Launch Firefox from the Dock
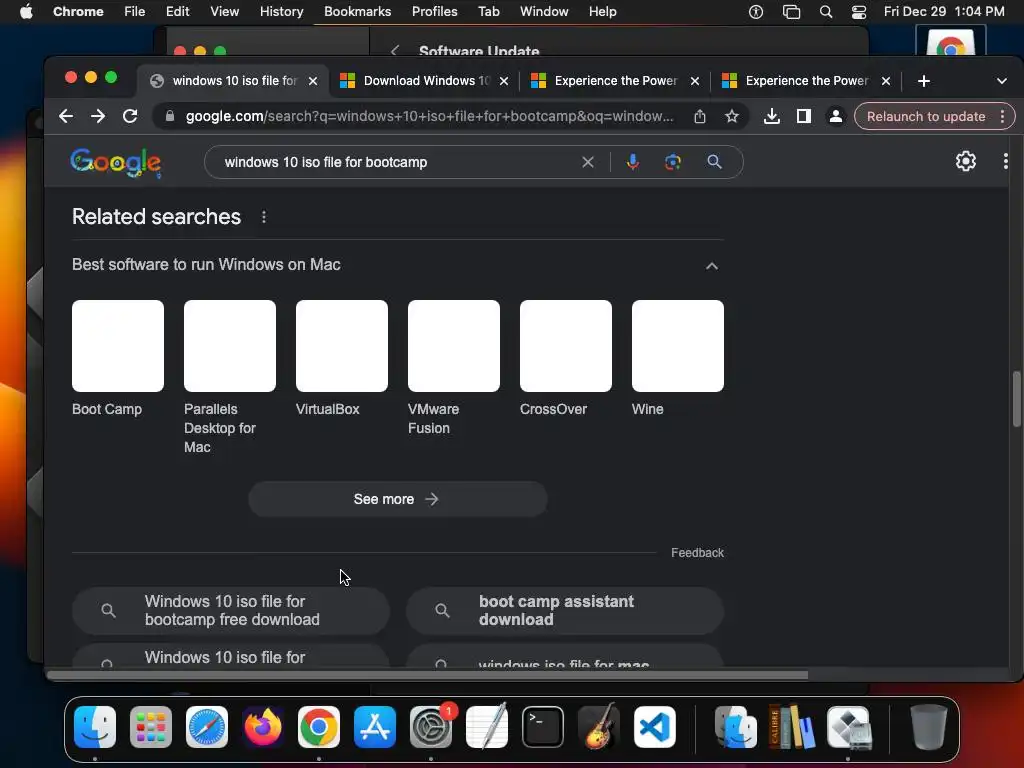The image size is (1024, 768). point(263,727)
